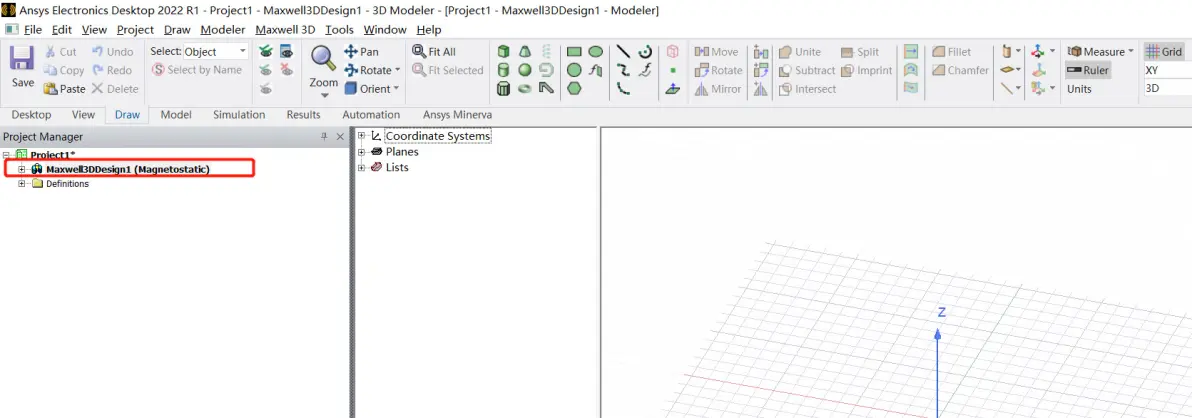Image resolution: width=1192 pixels, height=418 pixels.
Task: Select the Draw three-point arc tool
Action: coord(623,88)
